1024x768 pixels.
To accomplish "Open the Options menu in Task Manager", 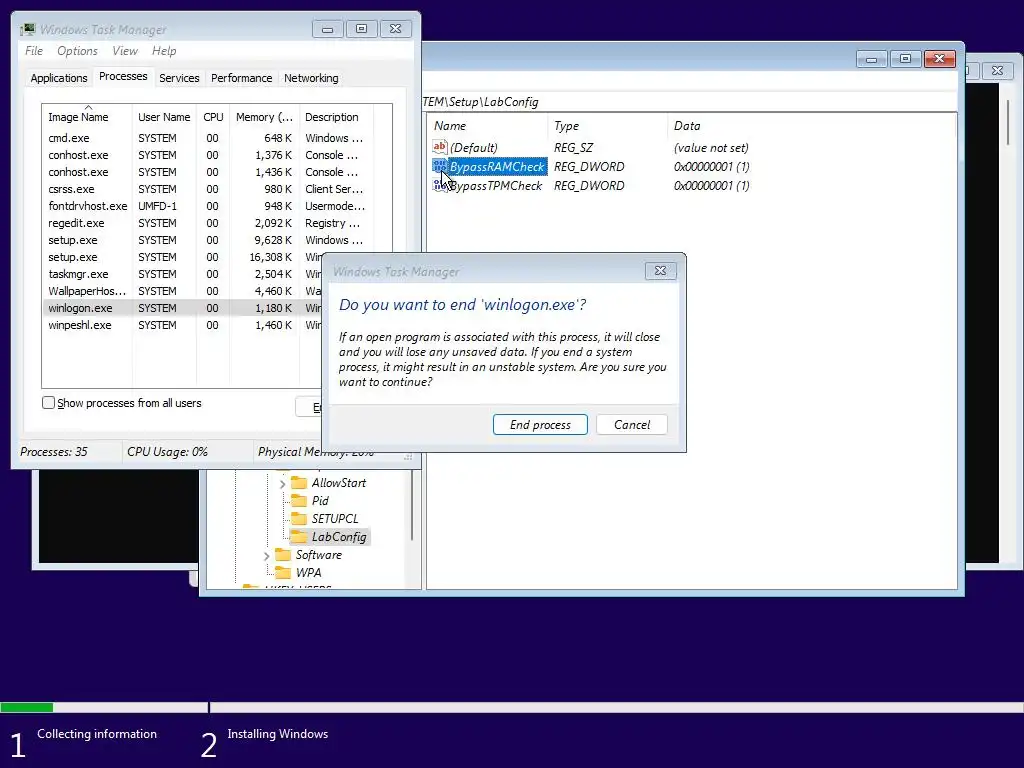I will tap(77, 51).
